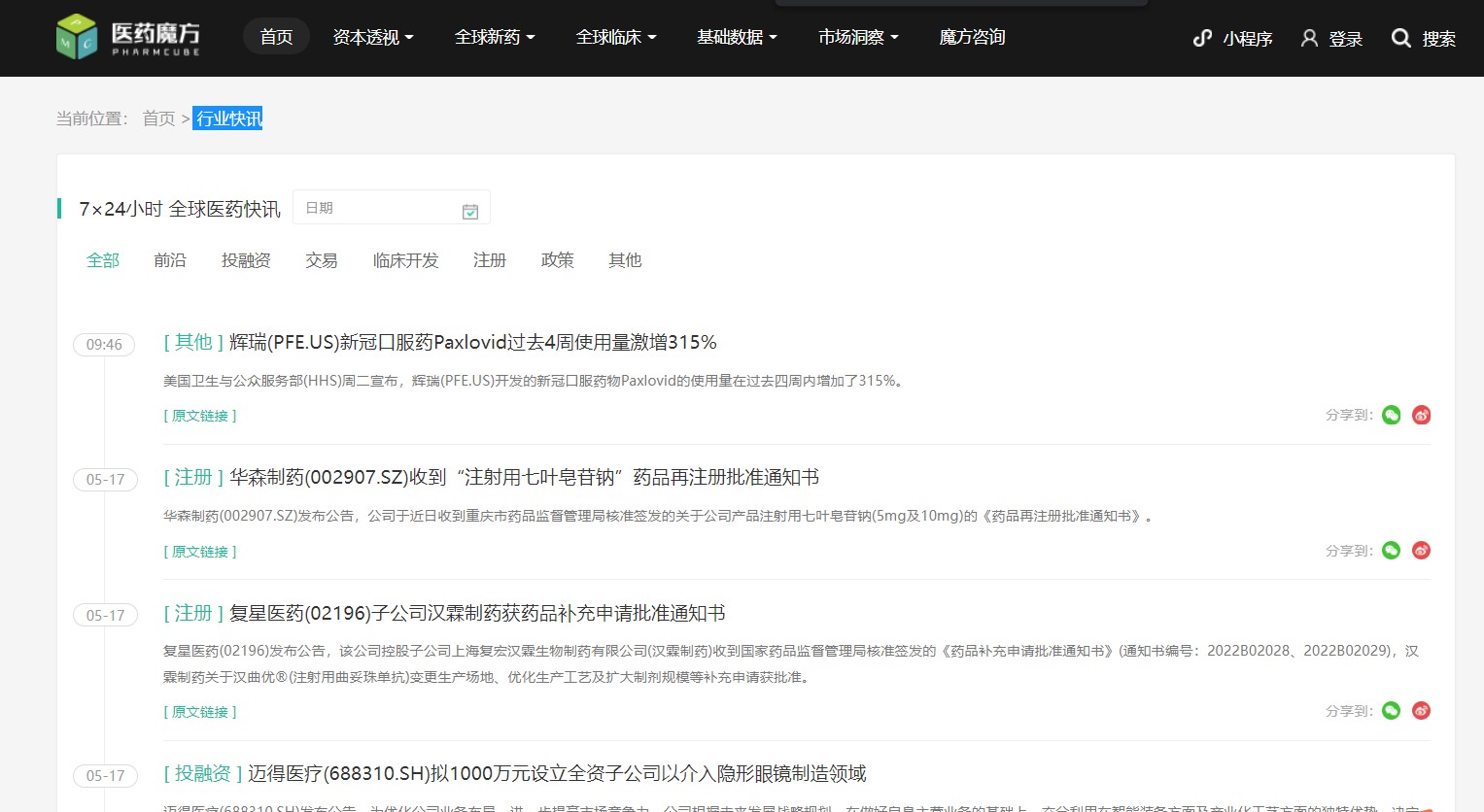Go to 首页 in breadcrumb

(x=158, y=118)
